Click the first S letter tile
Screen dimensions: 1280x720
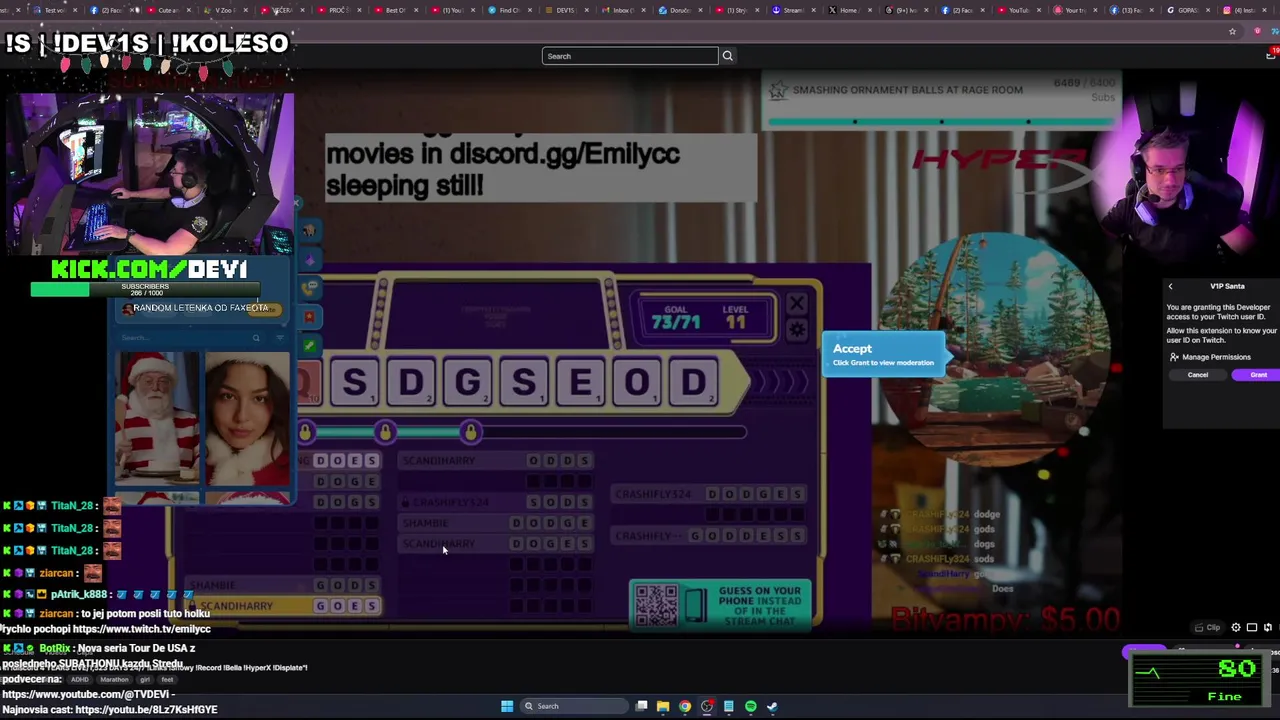[354, 382]
